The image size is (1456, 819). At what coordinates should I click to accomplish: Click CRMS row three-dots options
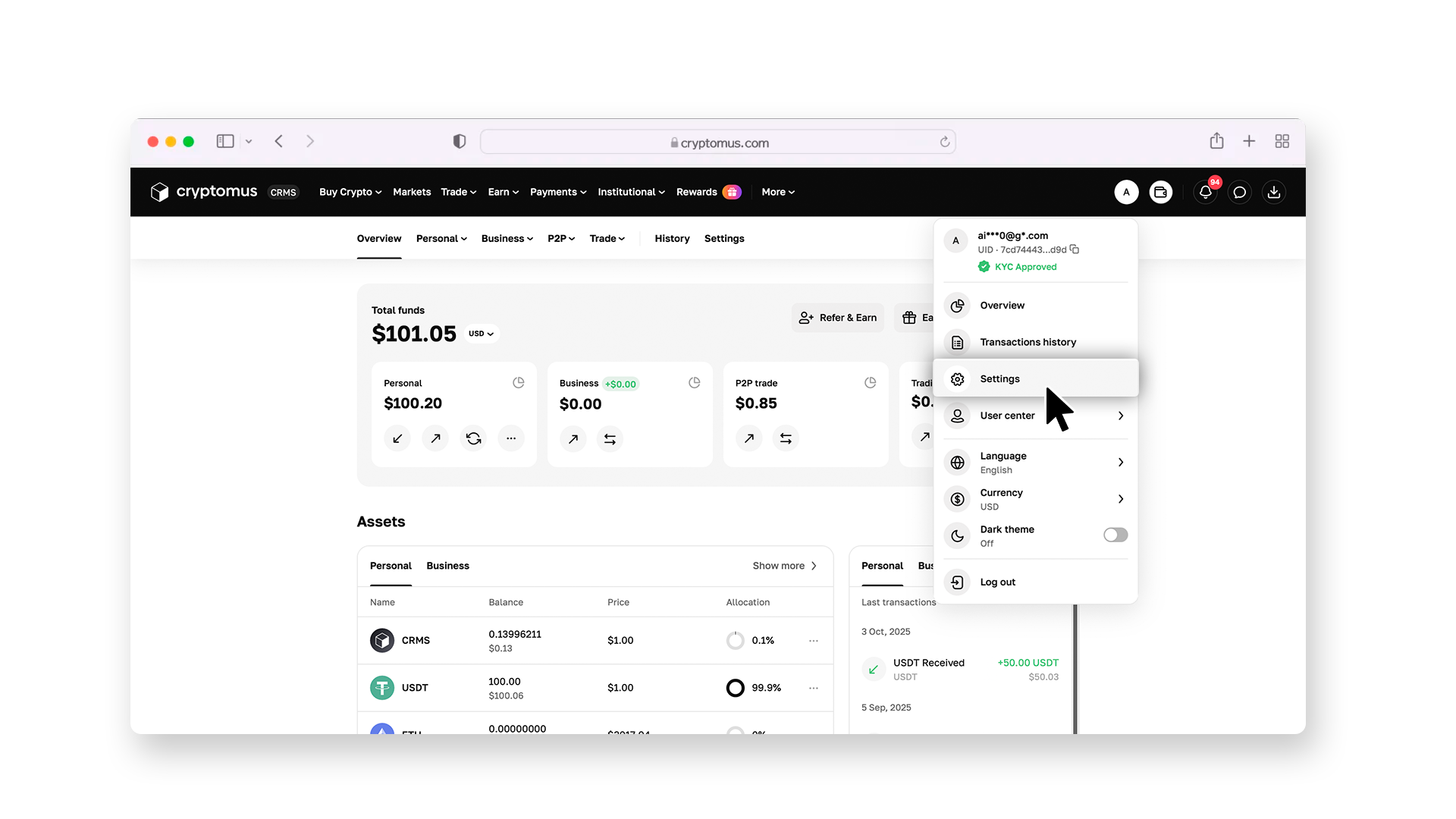click(814, 641)
